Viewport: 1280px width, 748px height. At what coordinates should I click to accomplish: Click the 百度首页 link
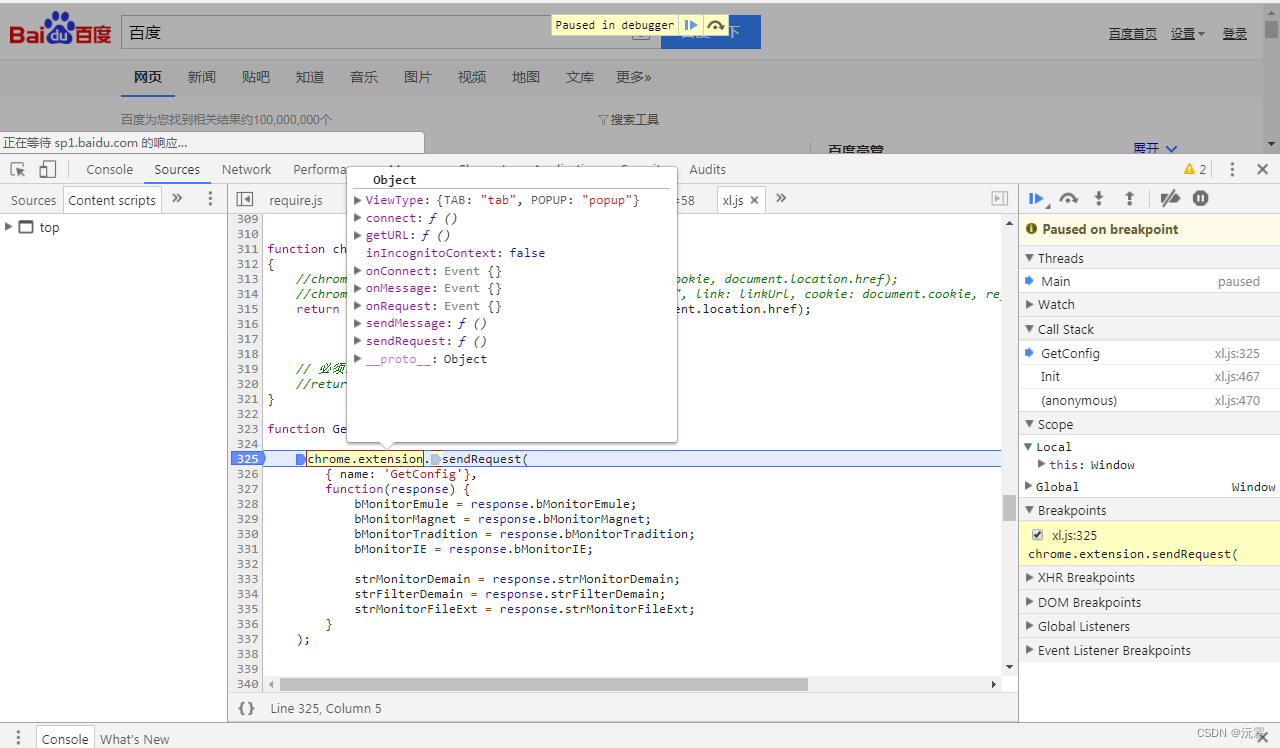point(1132,33)
